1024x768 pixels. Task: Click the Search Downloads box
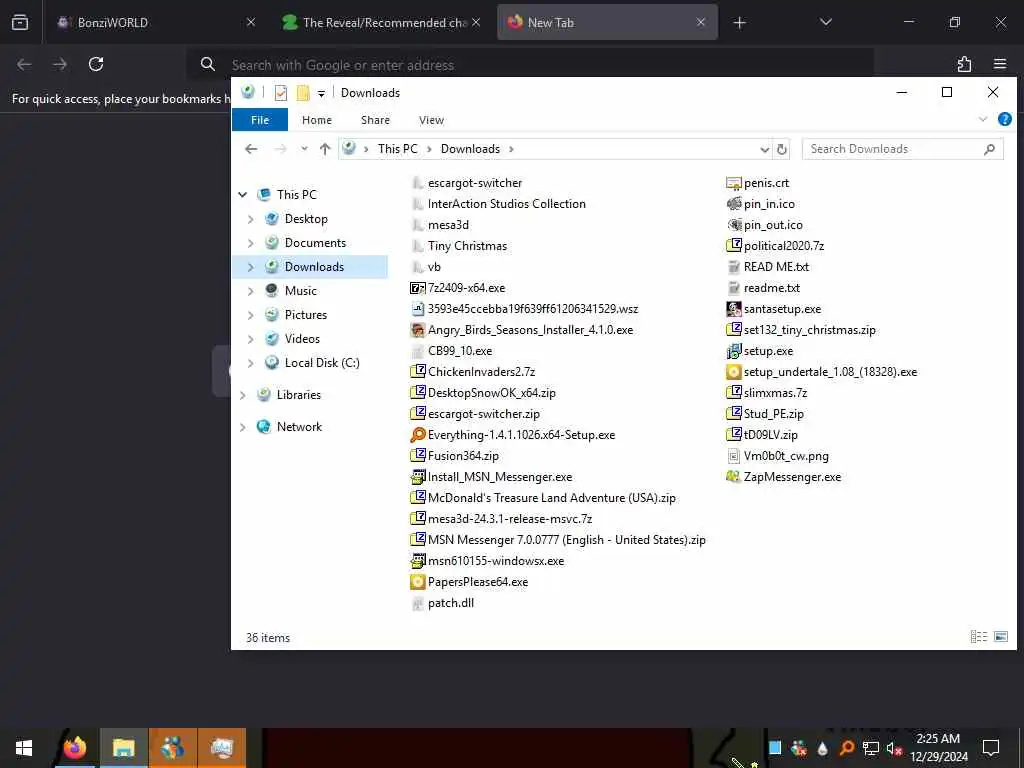click(x=903, y=149)
